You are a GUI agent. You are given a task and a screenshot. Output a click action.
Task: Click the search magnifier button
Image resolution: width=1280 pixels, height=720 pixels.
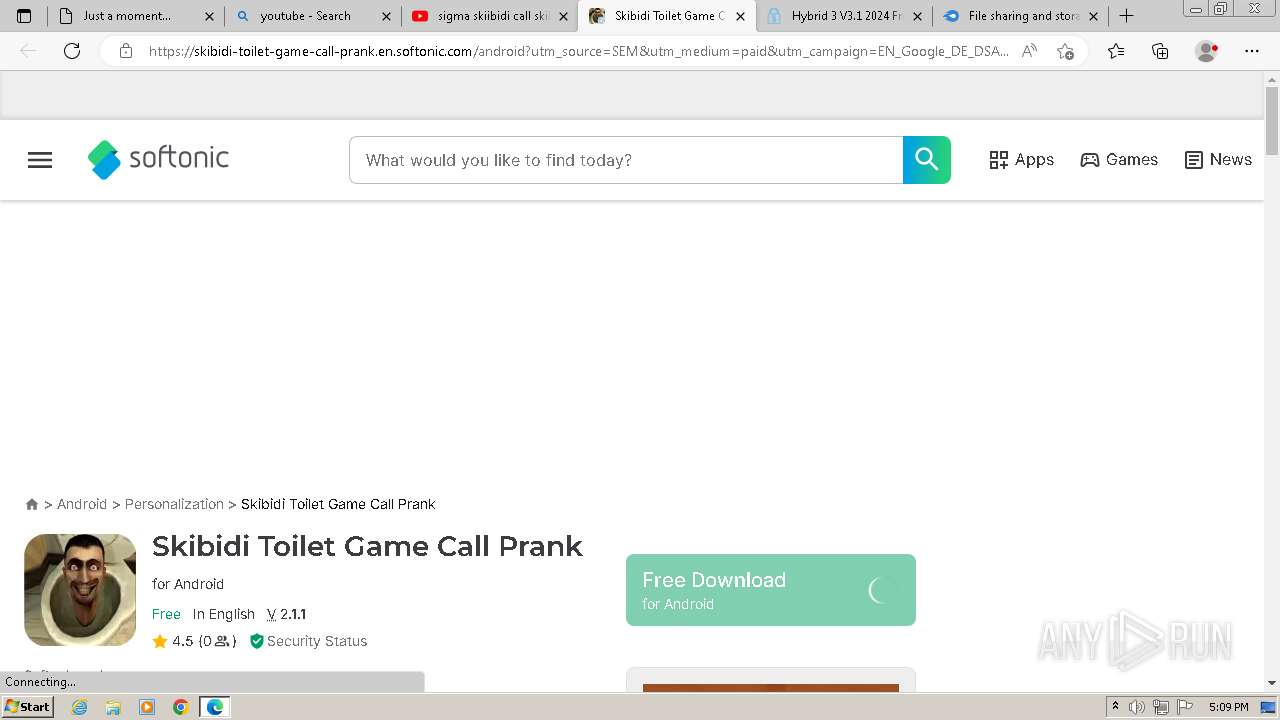tap(927, 160)
